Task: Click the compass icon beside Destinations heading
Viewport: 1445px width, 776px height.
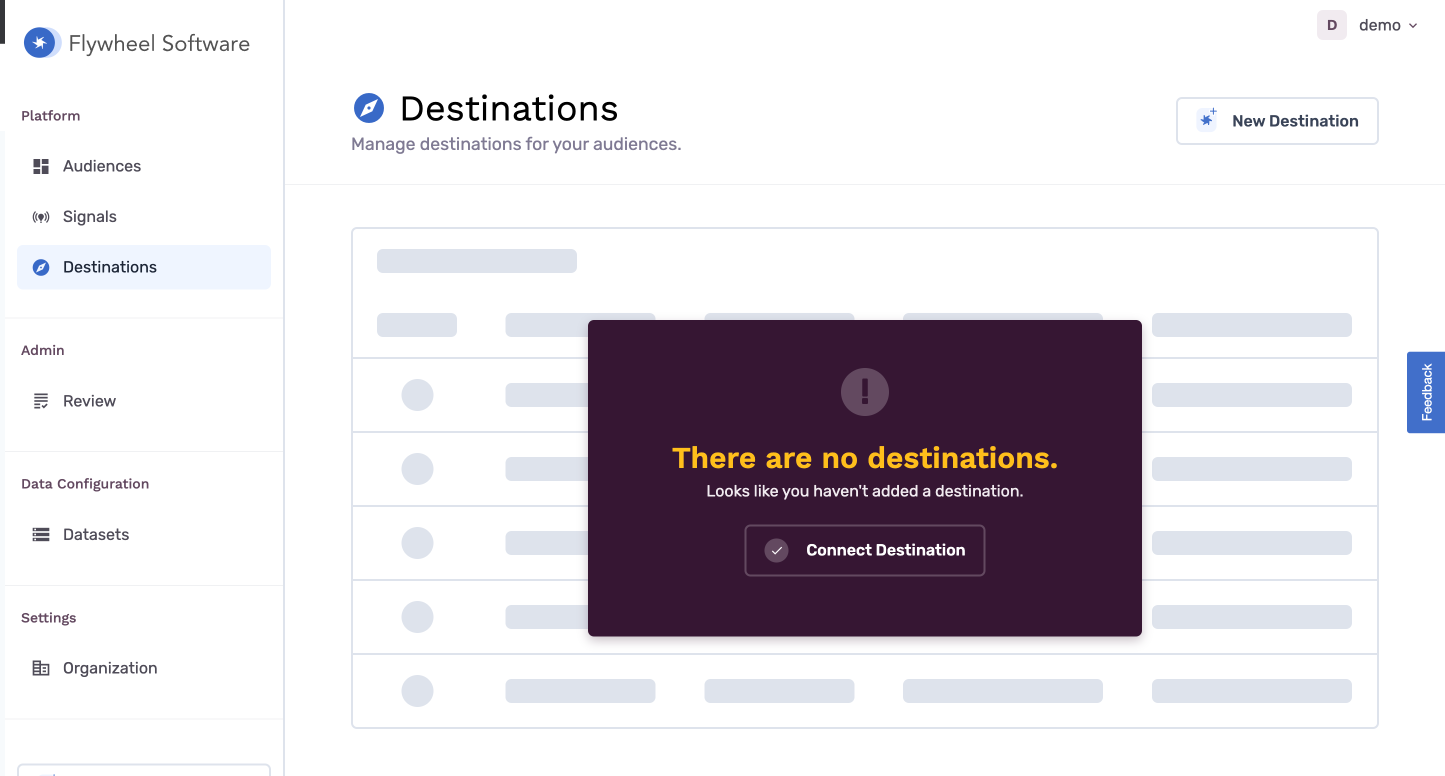Action: pyautogui.click(x=369, y=108)
